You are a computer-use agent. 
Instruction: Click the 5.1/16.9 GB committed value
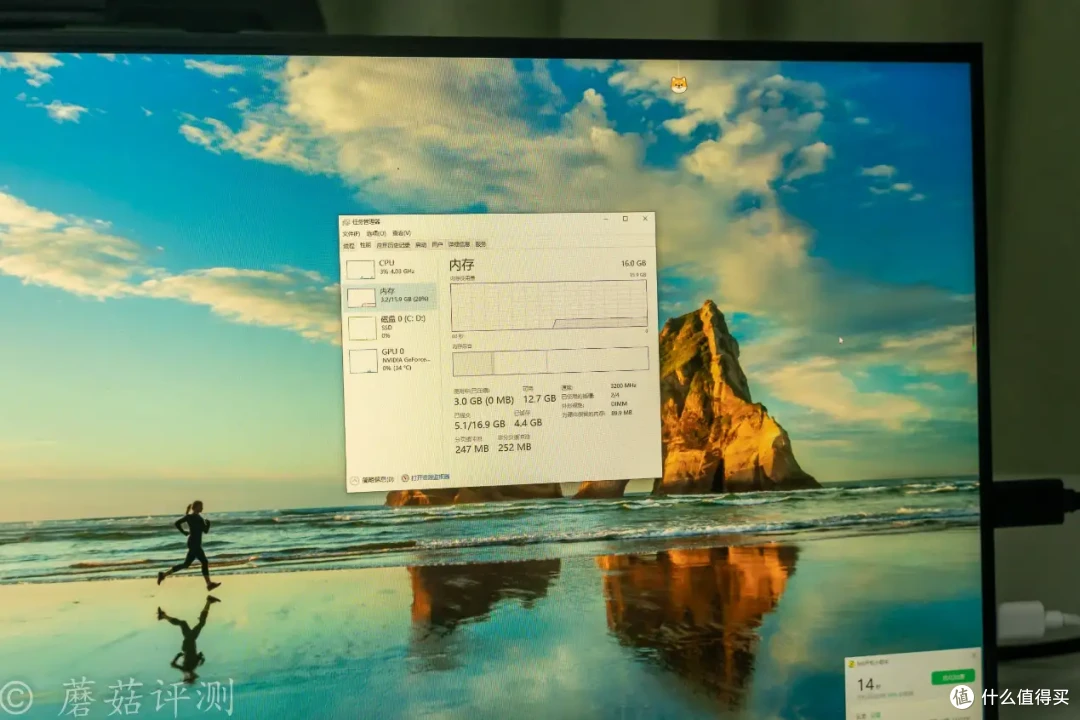point(479,424)
